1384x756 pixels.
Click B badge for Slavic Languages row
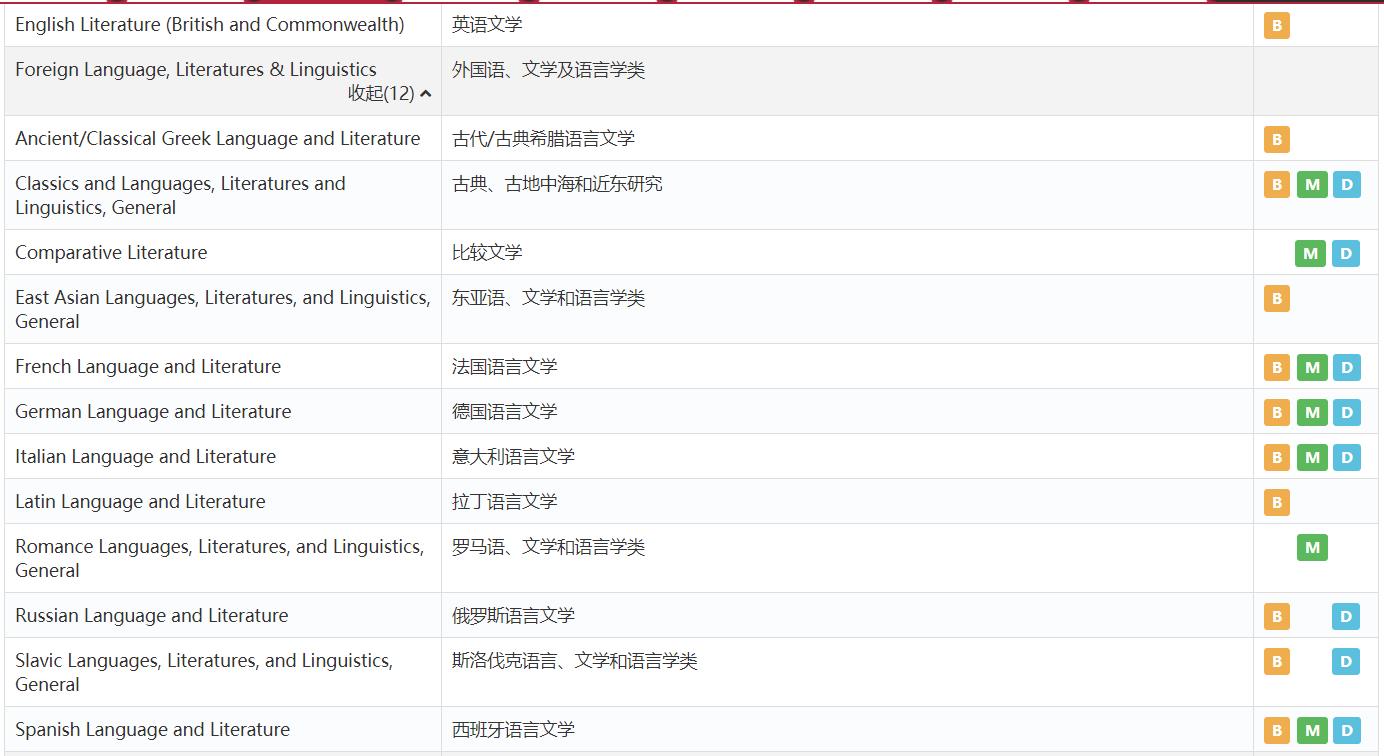pos(1276,661)
